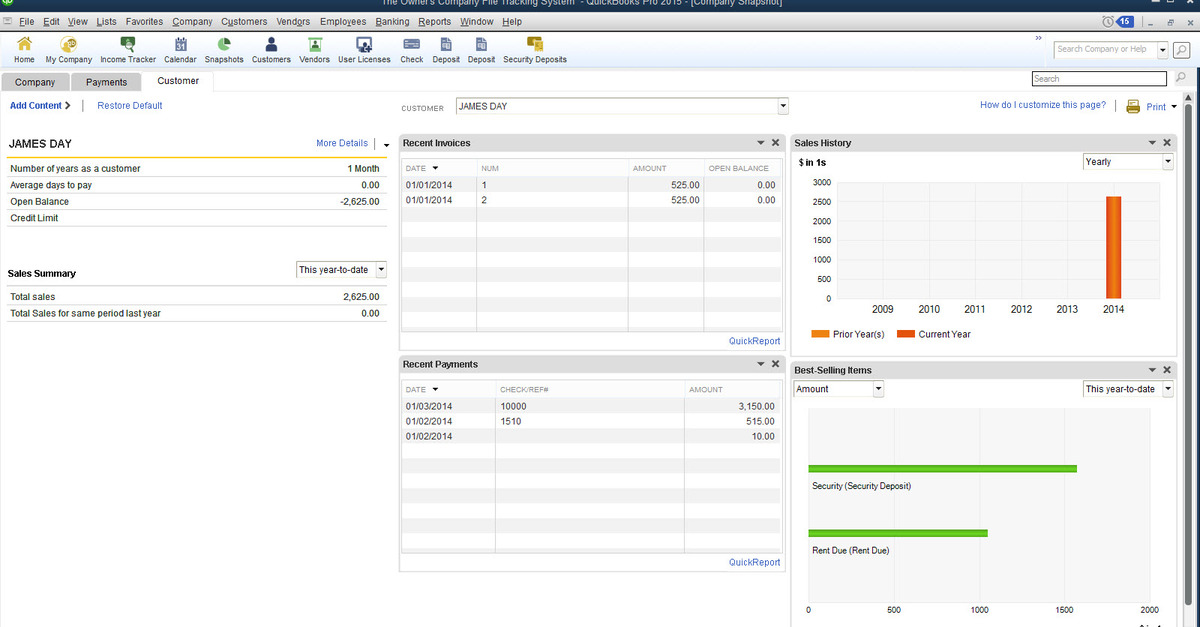Click the orange 2014 sales bar

[x=1113, y=247]
